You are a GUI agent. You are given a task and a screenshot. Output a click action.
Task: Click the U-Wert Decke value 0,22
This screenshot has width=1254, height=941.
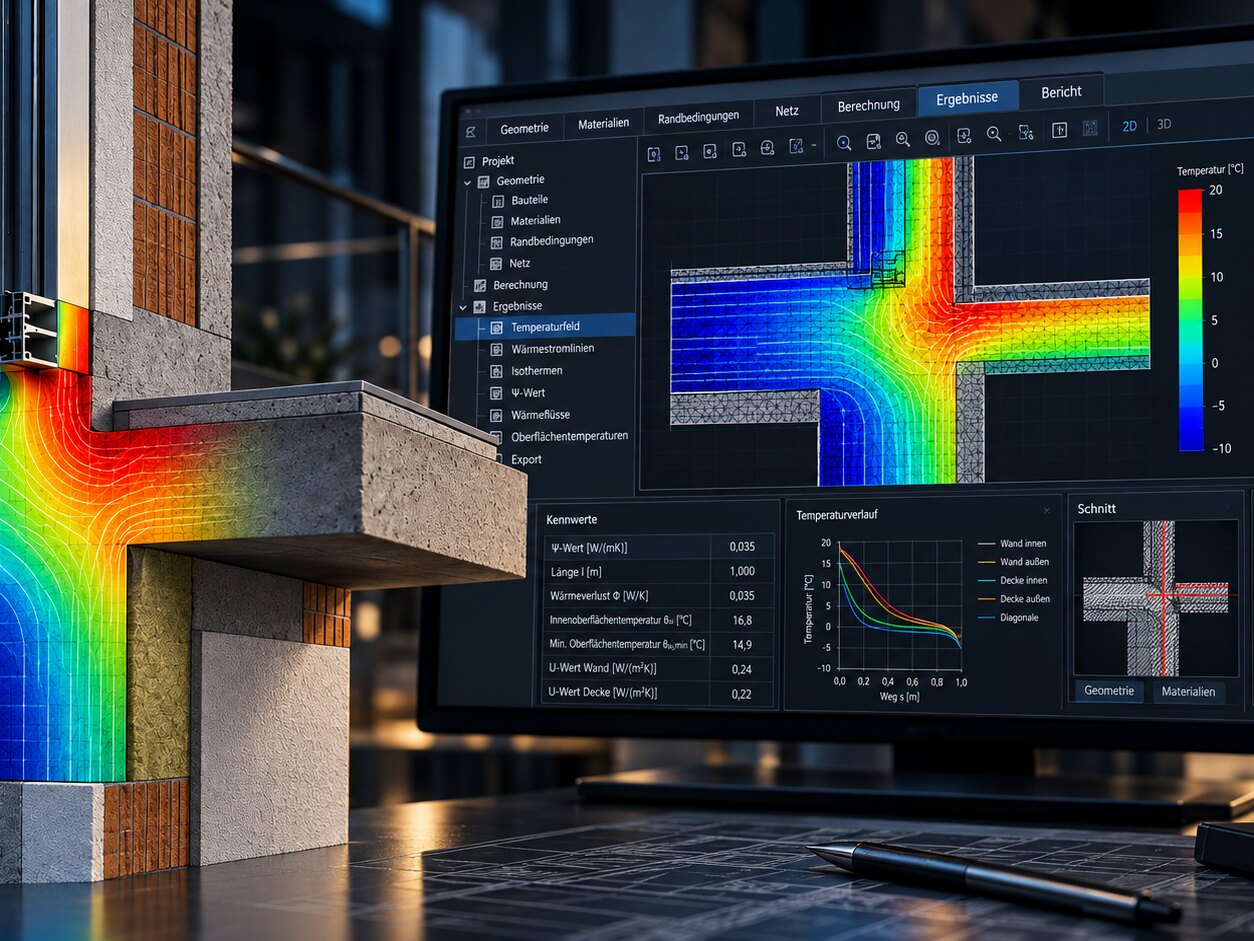pyautogui.click(x=742, y=693)
